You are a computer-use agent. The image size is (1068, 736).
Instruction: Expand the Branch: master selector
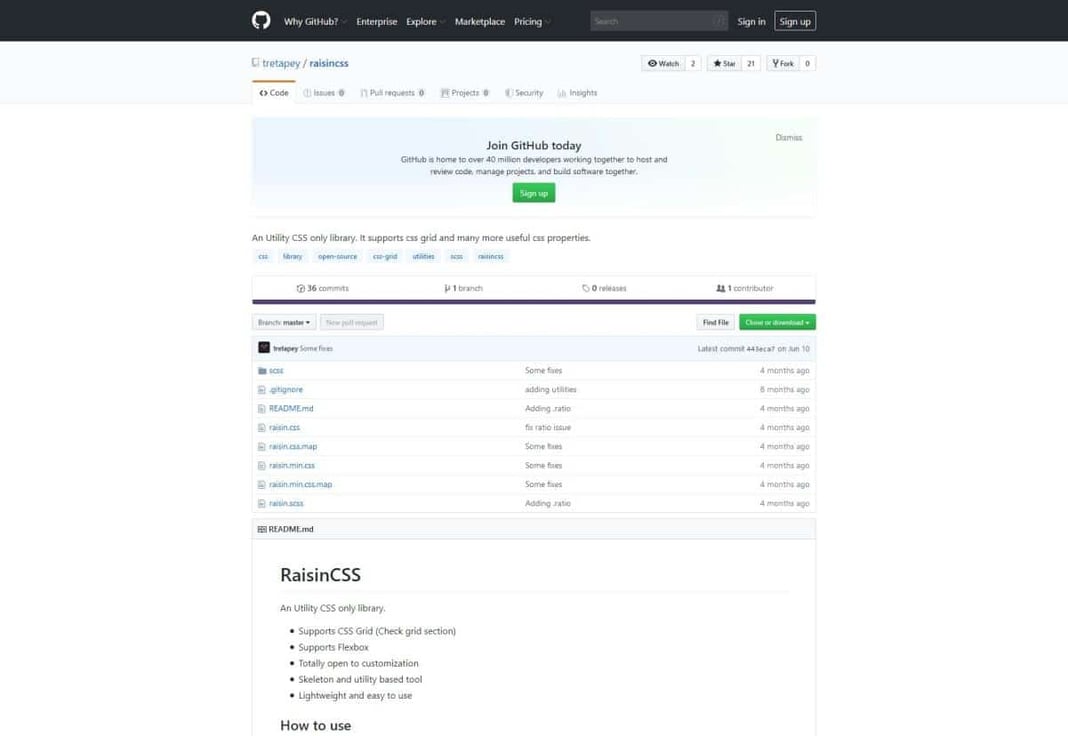tap(282, 322)
